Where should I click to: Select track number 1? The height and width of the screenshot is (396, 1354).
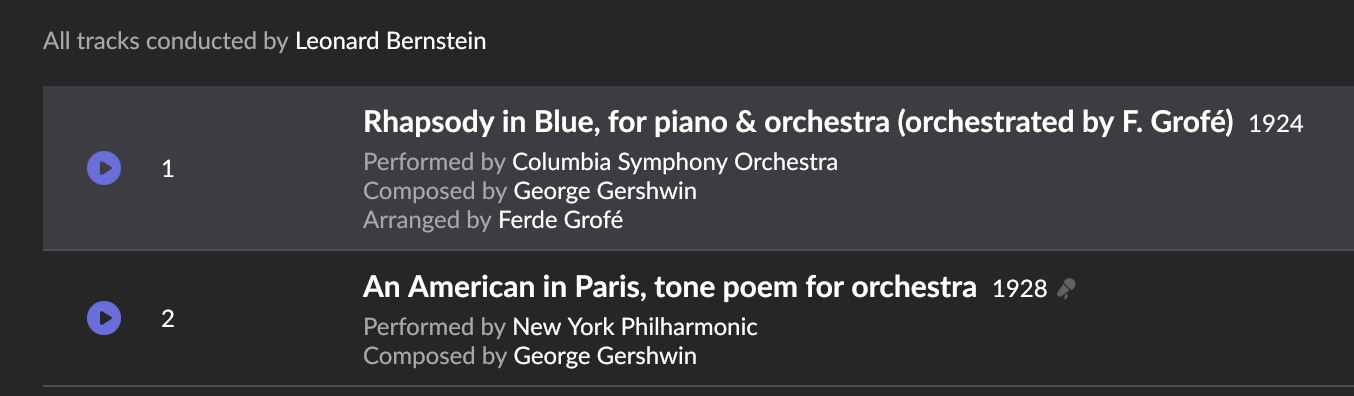168,169
